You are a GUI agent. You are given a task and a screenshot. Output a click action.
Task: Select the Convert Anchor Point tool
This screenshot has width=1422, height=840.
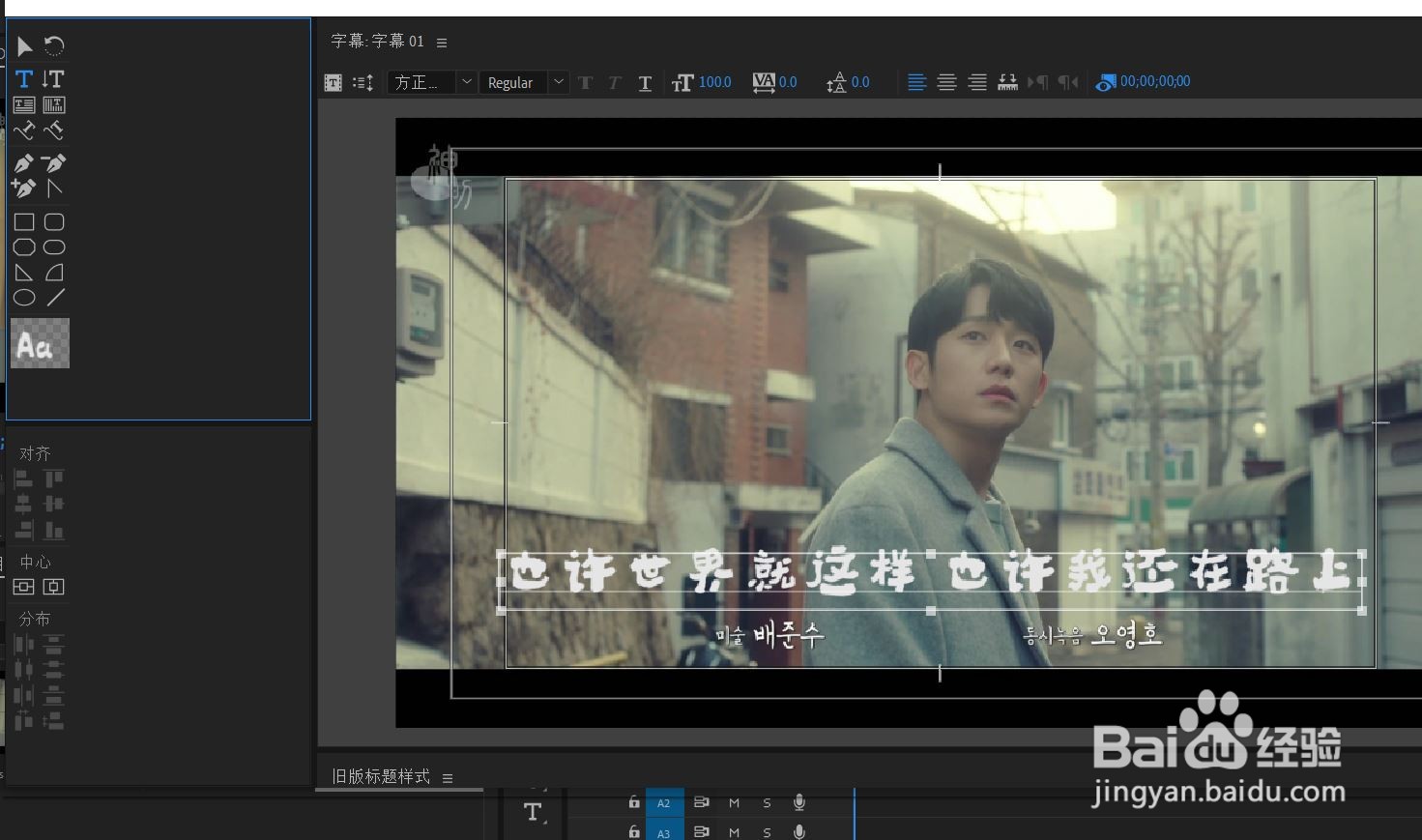point(54,188)
